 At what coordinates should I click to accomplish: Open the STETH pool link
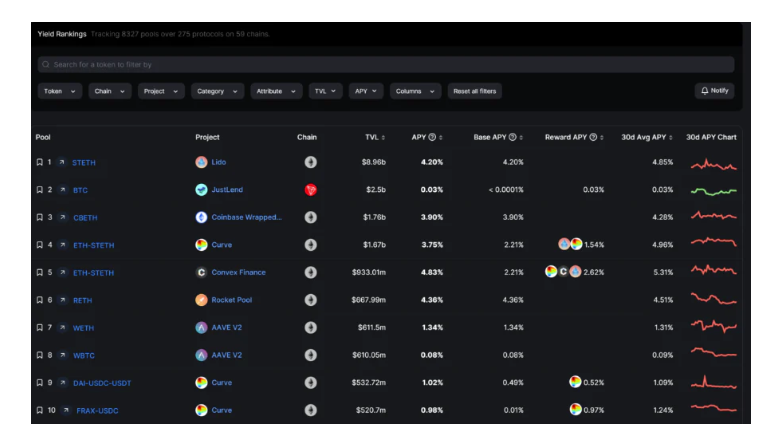point(84,162)
